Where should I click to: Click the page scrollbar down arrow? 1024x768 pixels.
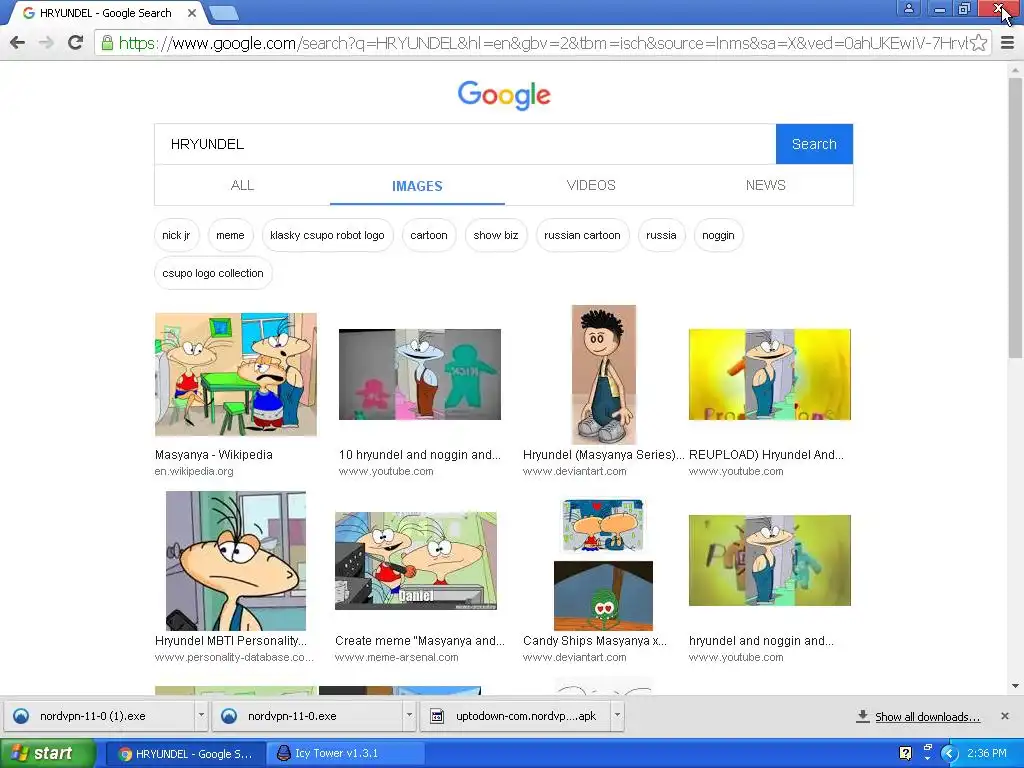coord(1015,686)
